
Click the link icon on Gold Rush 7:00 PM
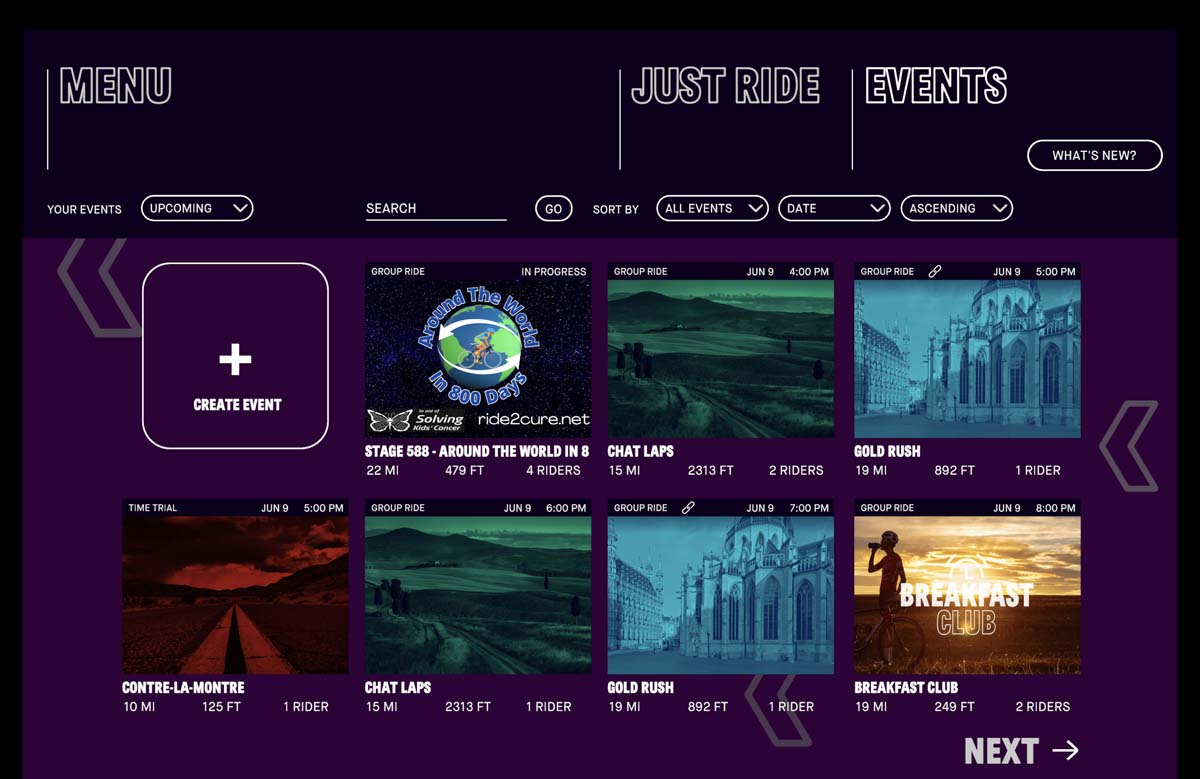coord(688,508)
